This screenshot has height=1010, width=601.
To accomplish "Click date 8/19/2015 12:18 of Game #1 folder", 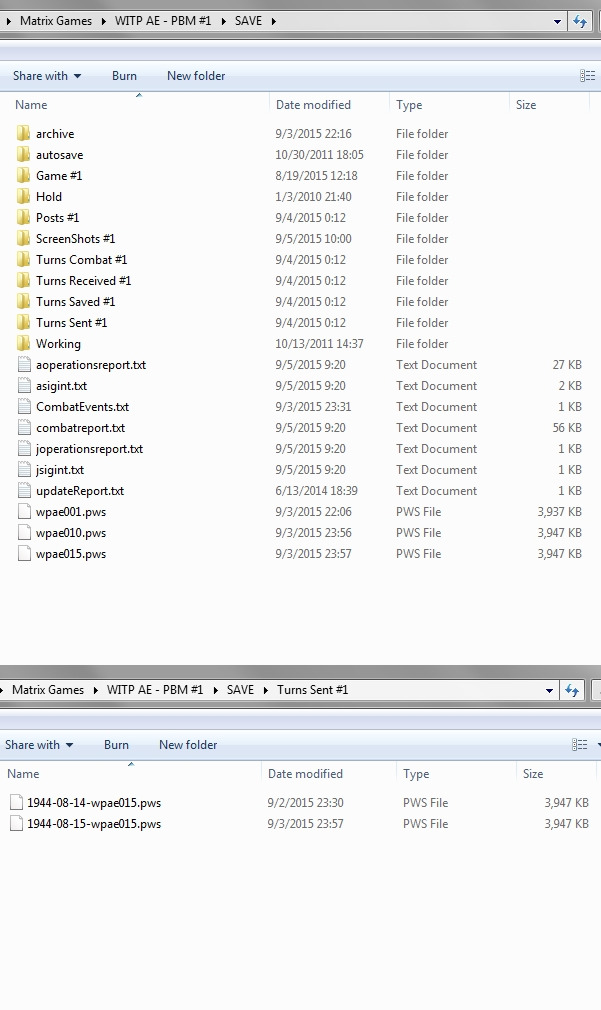I will [x=316, y=175].
